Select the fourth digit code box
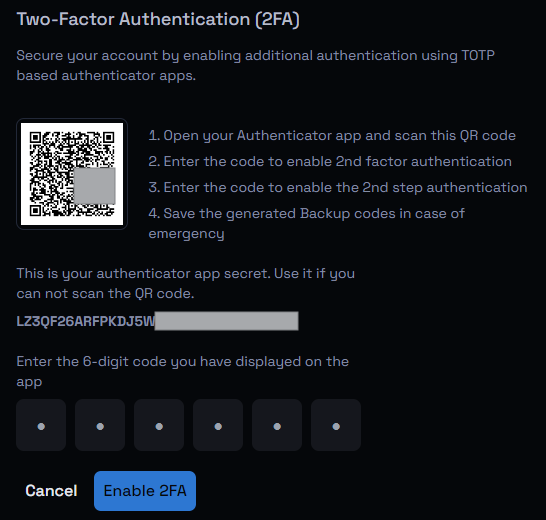 pos(218,425)
